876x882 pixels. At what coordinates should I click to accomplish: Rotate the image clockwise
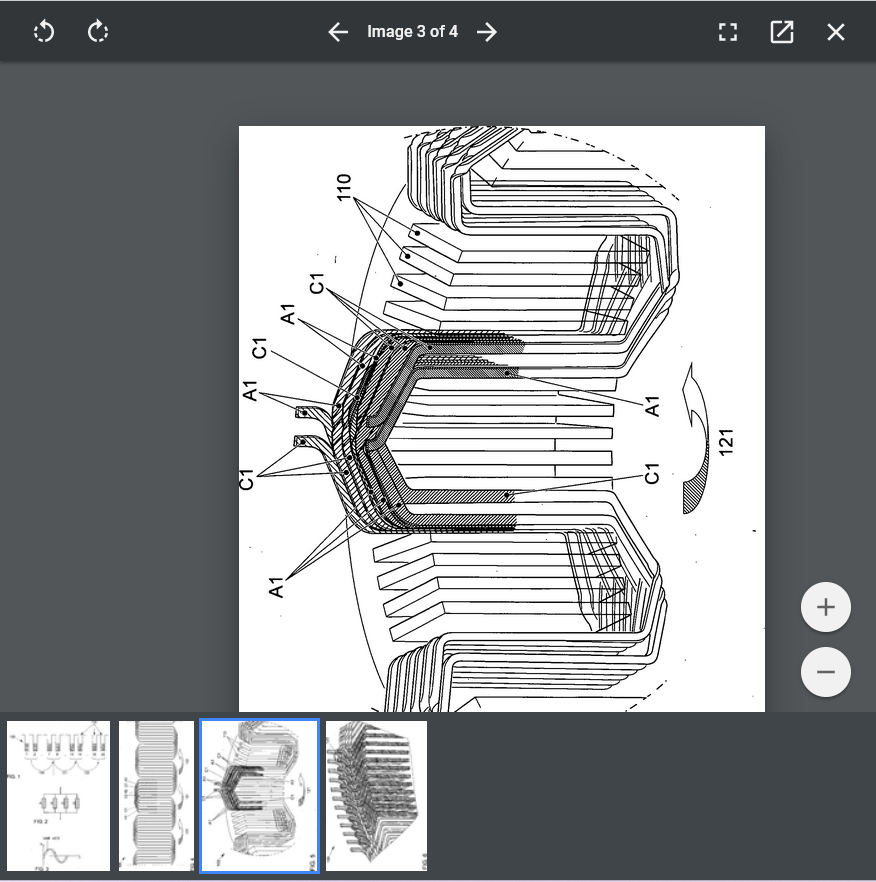click(x=98, y=32)
